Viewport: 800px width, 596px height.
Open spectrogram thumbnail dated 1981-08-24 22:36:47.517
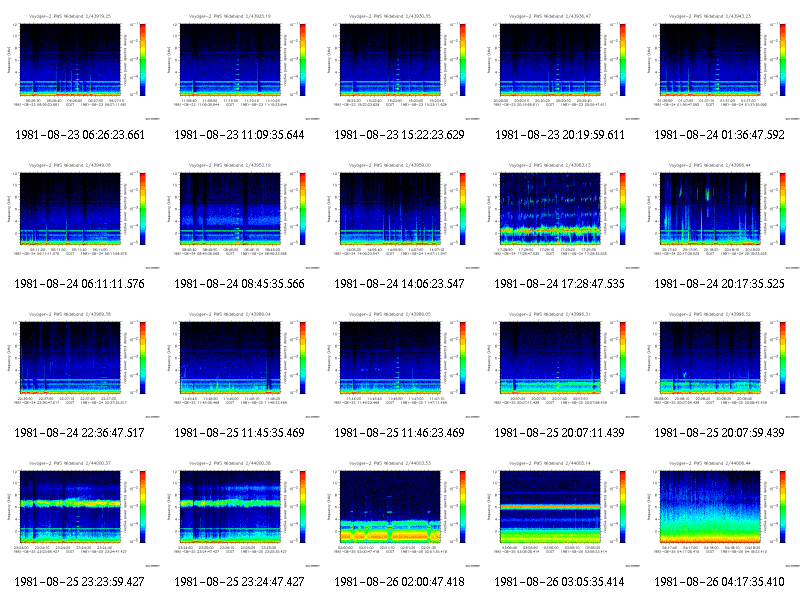point(80,364)
